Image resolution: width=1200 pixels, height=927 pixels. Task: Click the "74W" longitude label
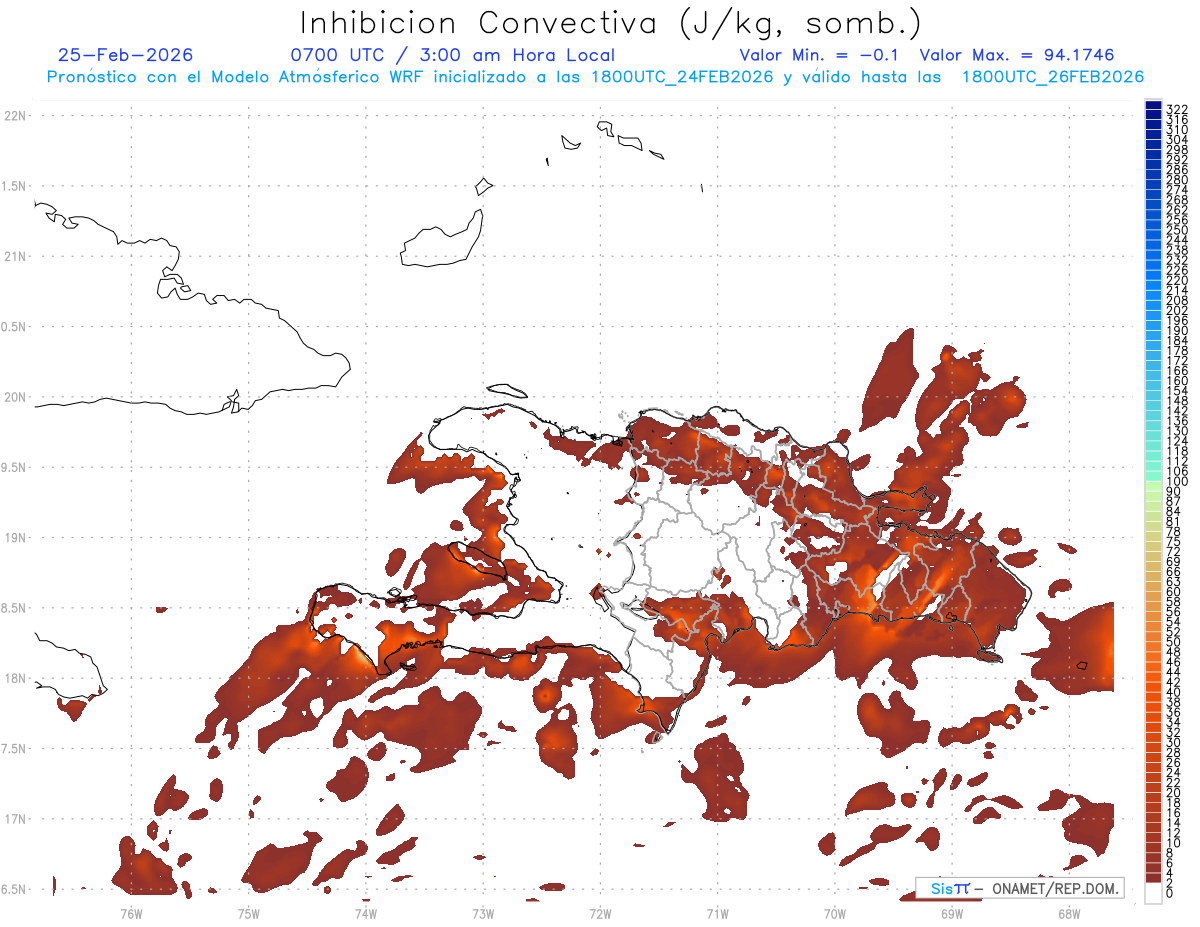[365, 913]
